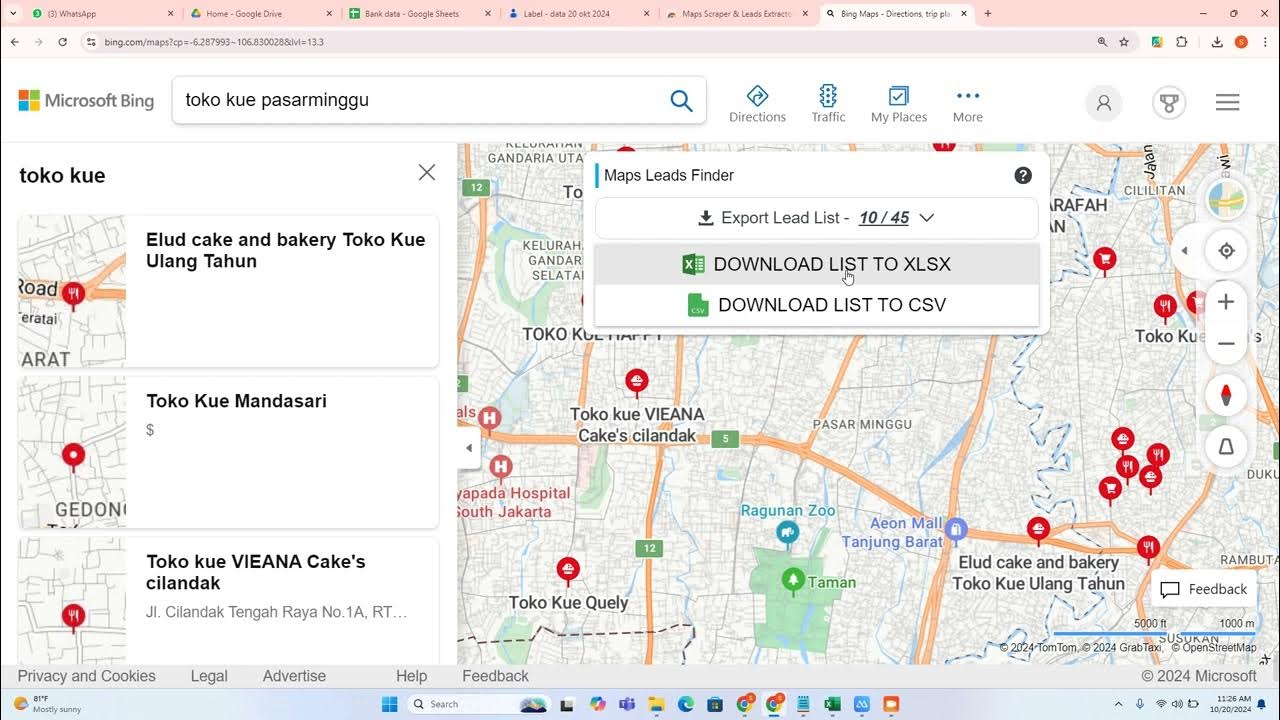This screenshot has width=1280, height=720.
Task: Zoom out the map
Action: [1226, 343]
